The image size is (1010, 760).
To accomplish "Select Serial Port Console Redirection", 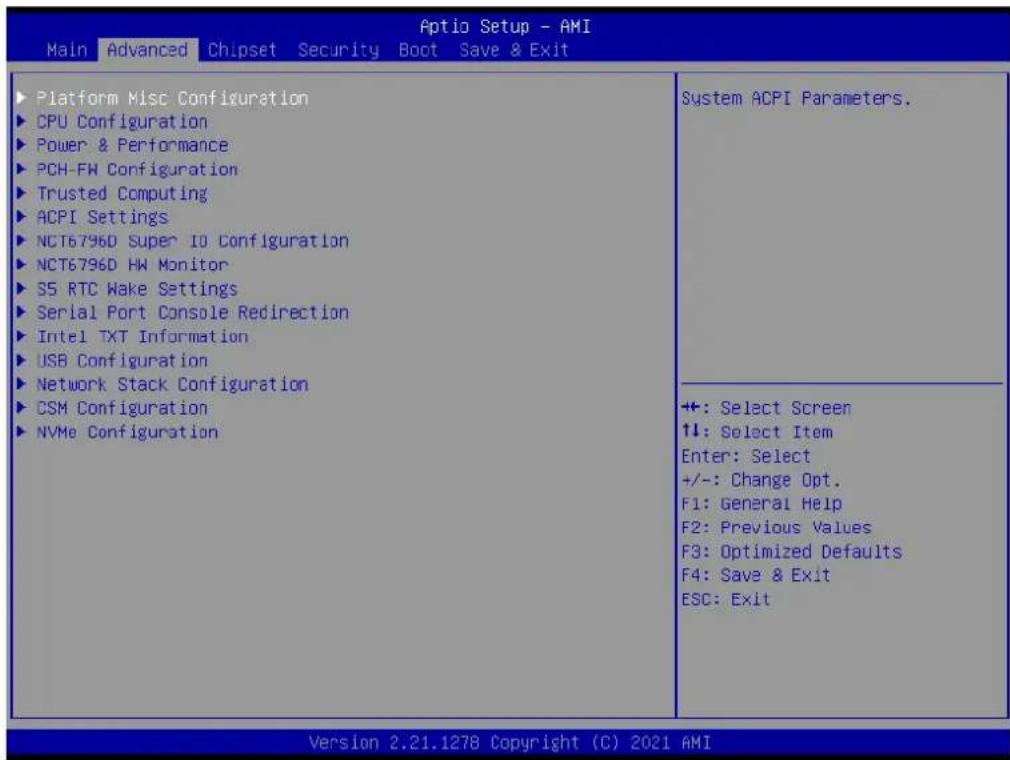I will (x=192, y=312).
